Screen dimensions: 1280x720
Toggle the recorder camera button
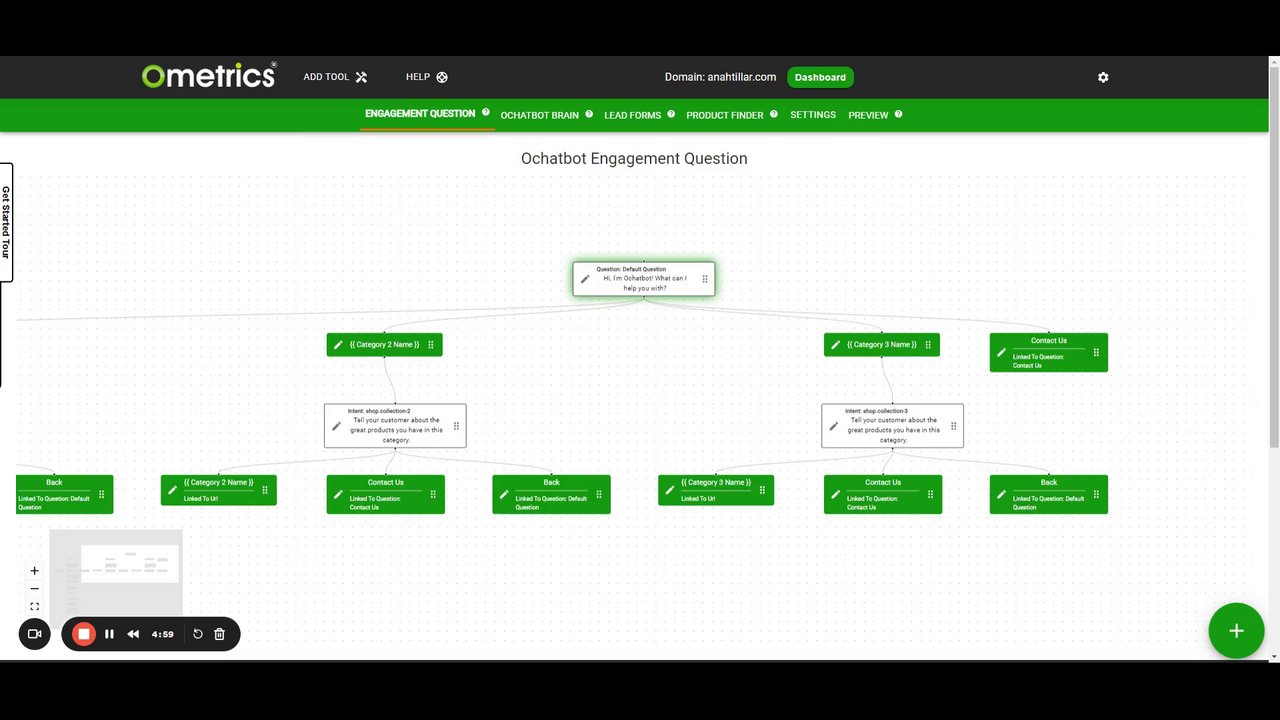34,634
